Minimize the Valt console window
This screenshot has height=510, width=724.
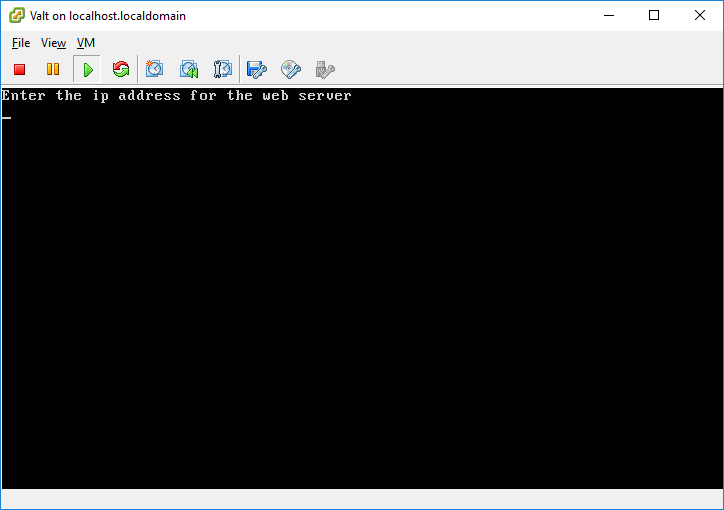[609, 15]
